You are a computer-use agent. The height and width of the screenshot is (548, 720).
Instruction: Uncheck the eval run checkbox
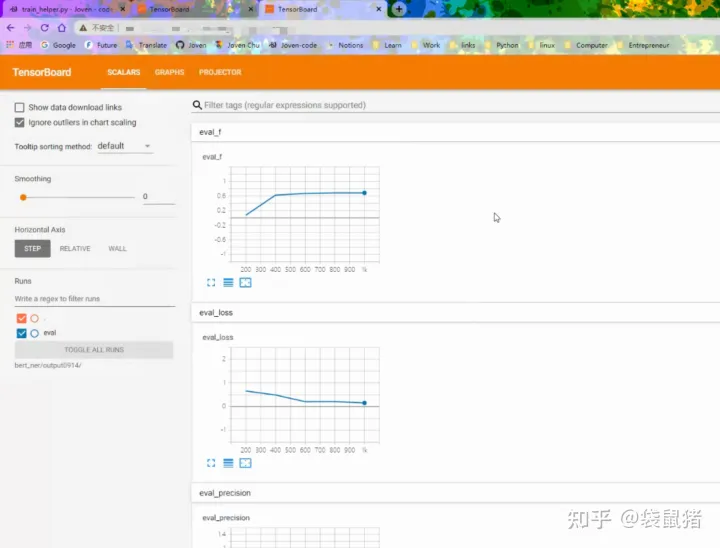click(x=21, y=333)
